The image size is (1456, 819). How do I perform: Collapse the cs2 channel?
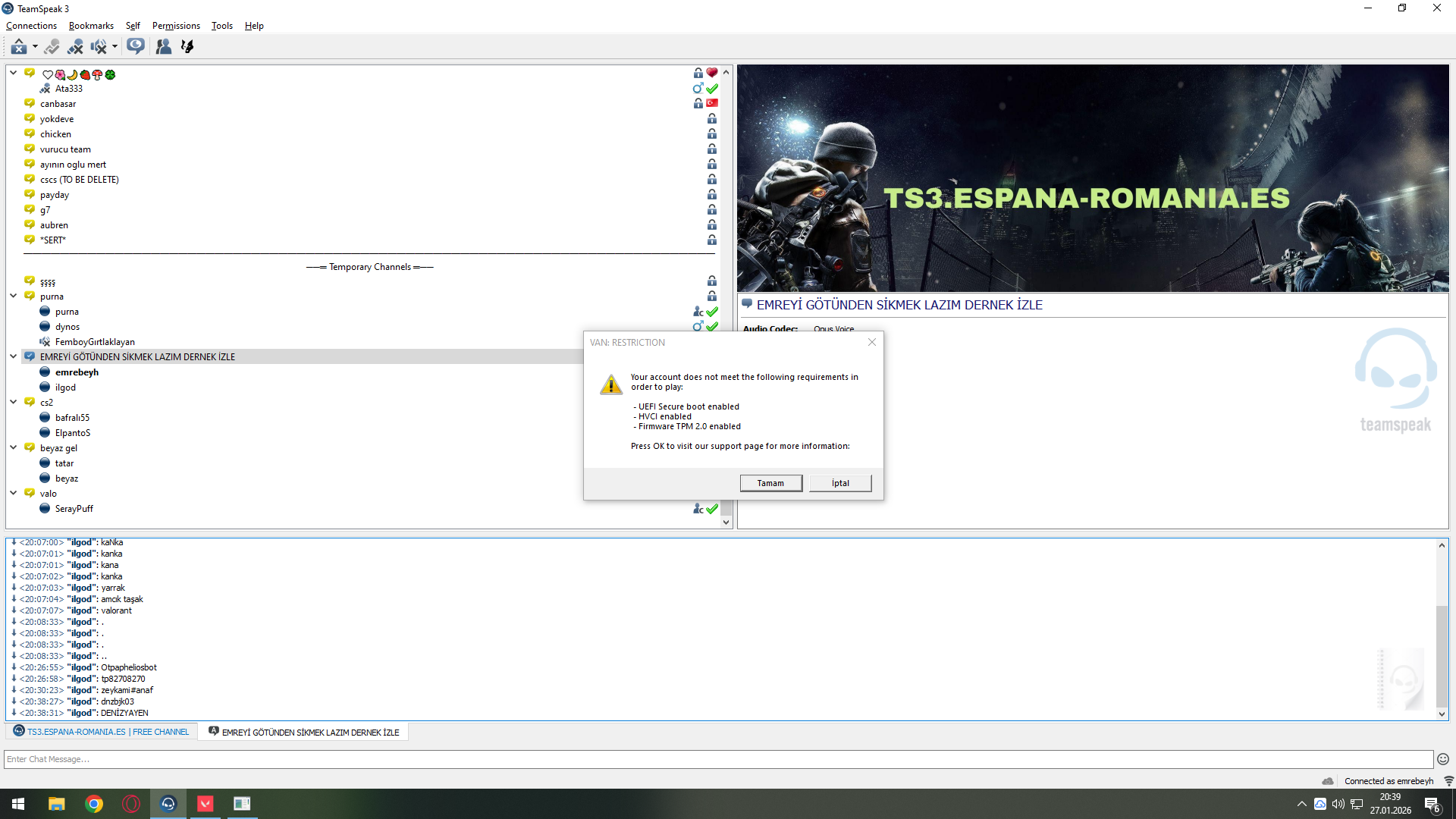(x=13, y=402)
